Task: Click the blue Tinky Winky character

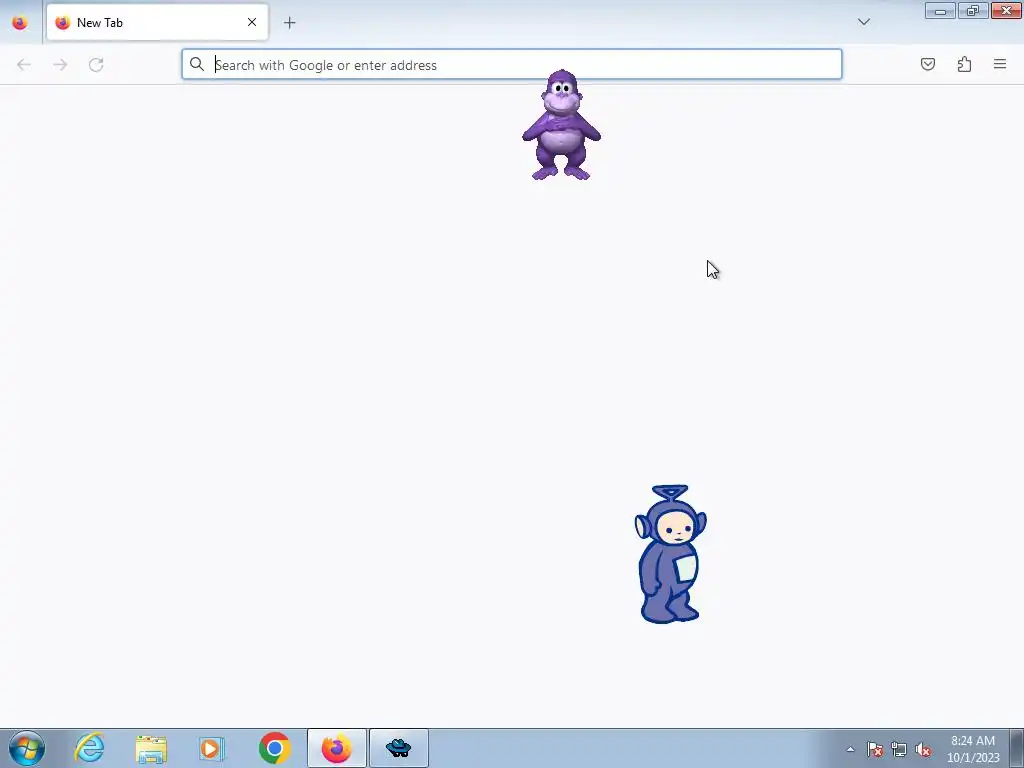Action: click(670, 554)
